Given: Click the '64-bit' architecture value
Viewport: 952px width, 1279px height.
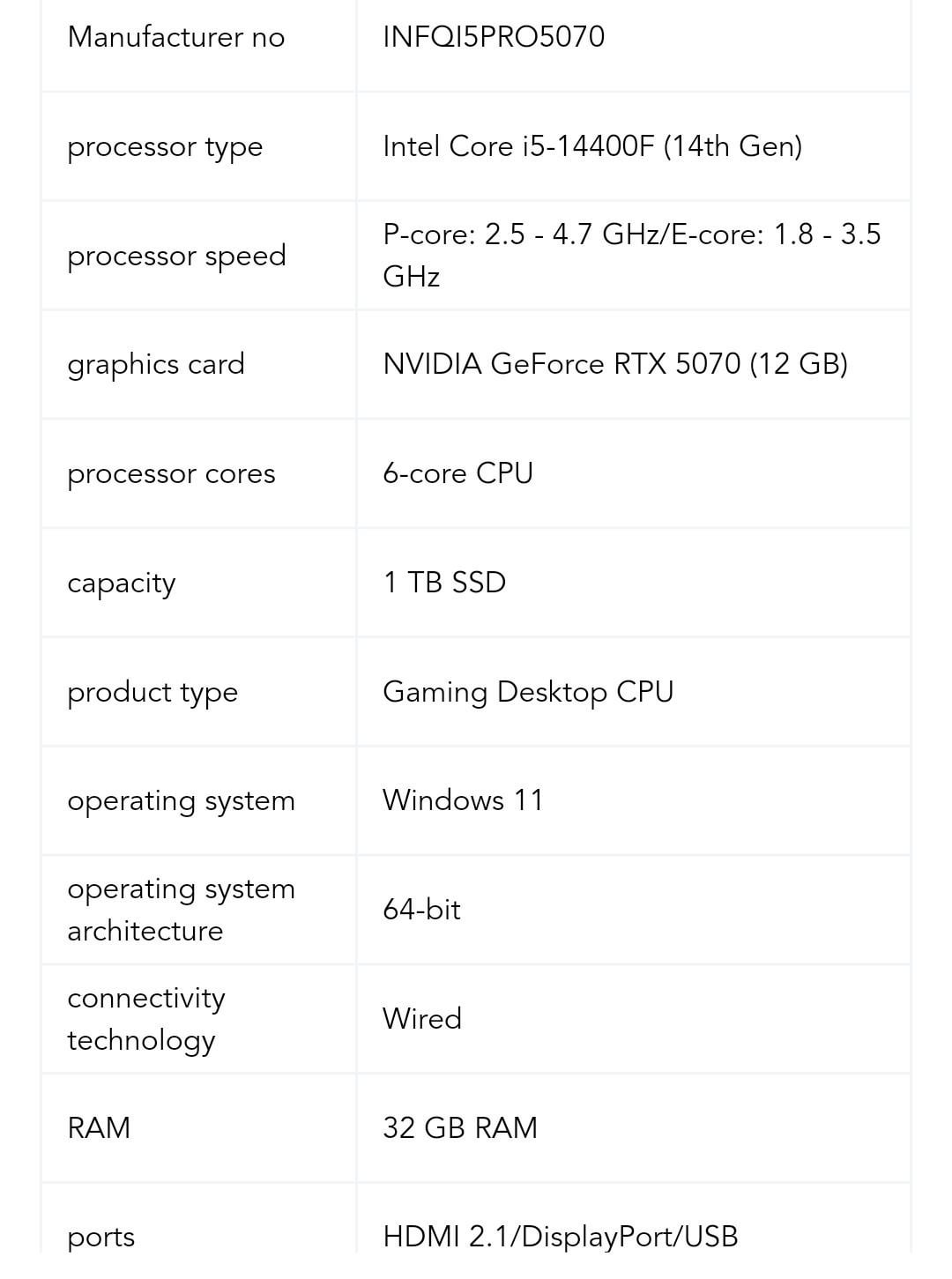Looking at the screenshot, I should pyautogui.click(x=421, y=910).
